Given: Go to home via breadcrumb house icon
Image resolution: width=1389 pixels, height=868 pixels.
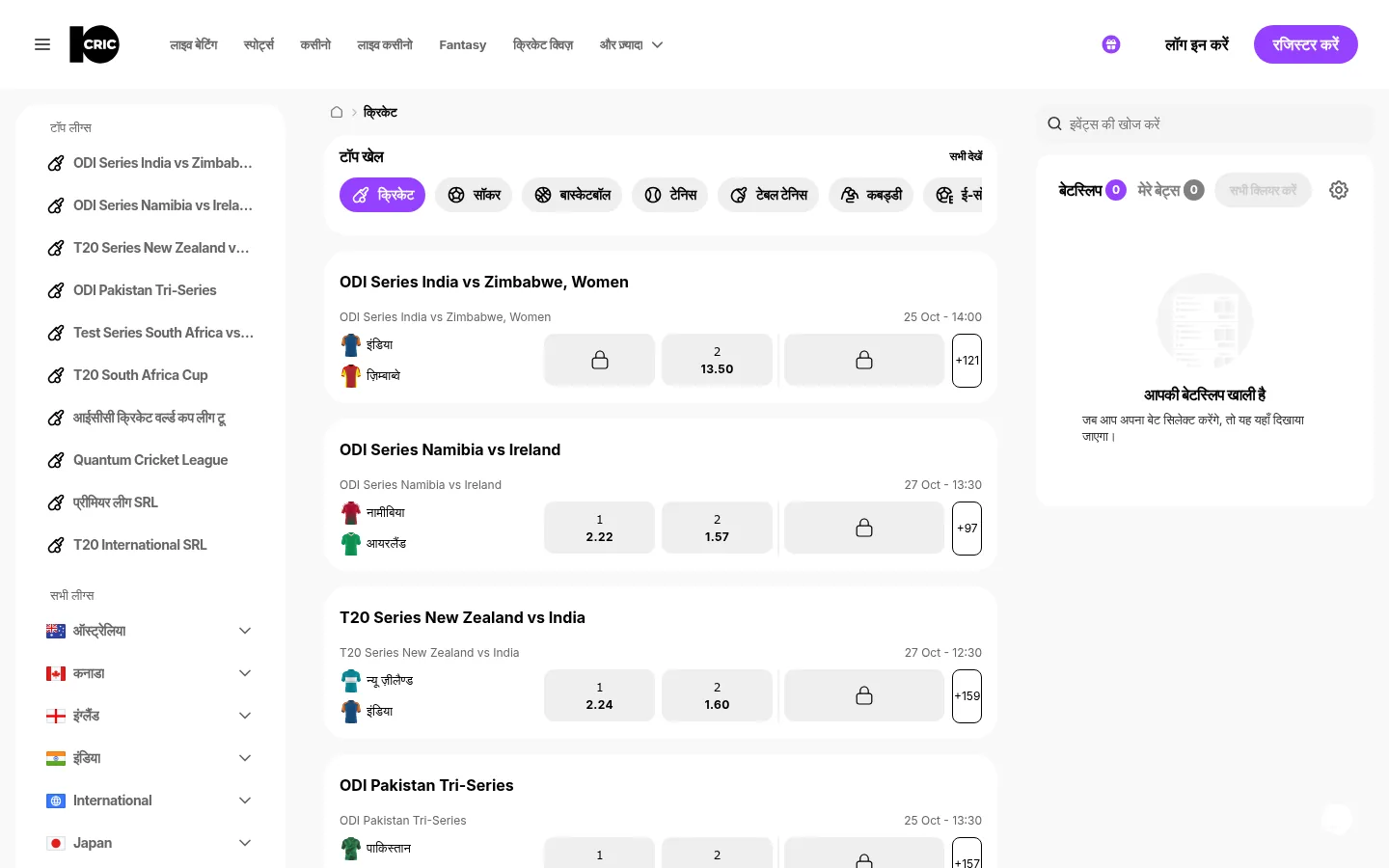Looking at the screenshot, I should click(x=337, y=112).
